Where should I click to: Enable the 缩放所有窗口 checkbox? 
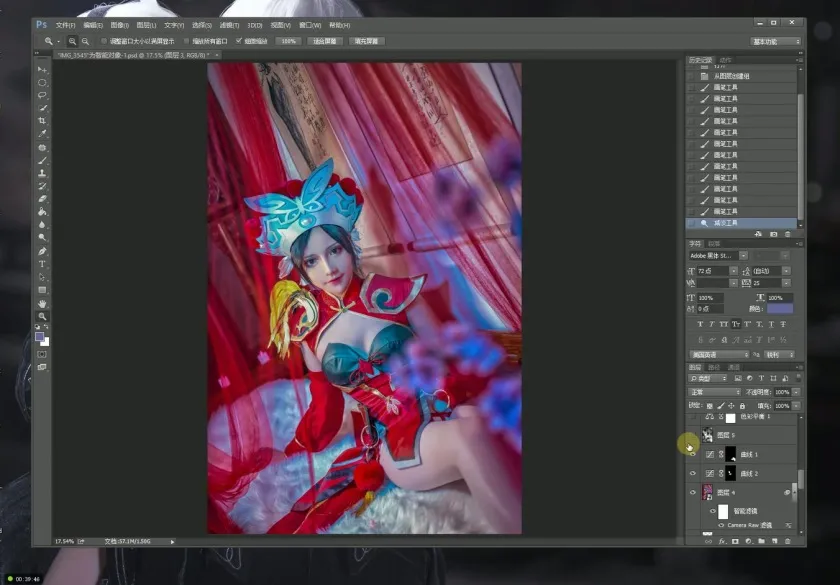pyautogui.click(x=184, y=41)
